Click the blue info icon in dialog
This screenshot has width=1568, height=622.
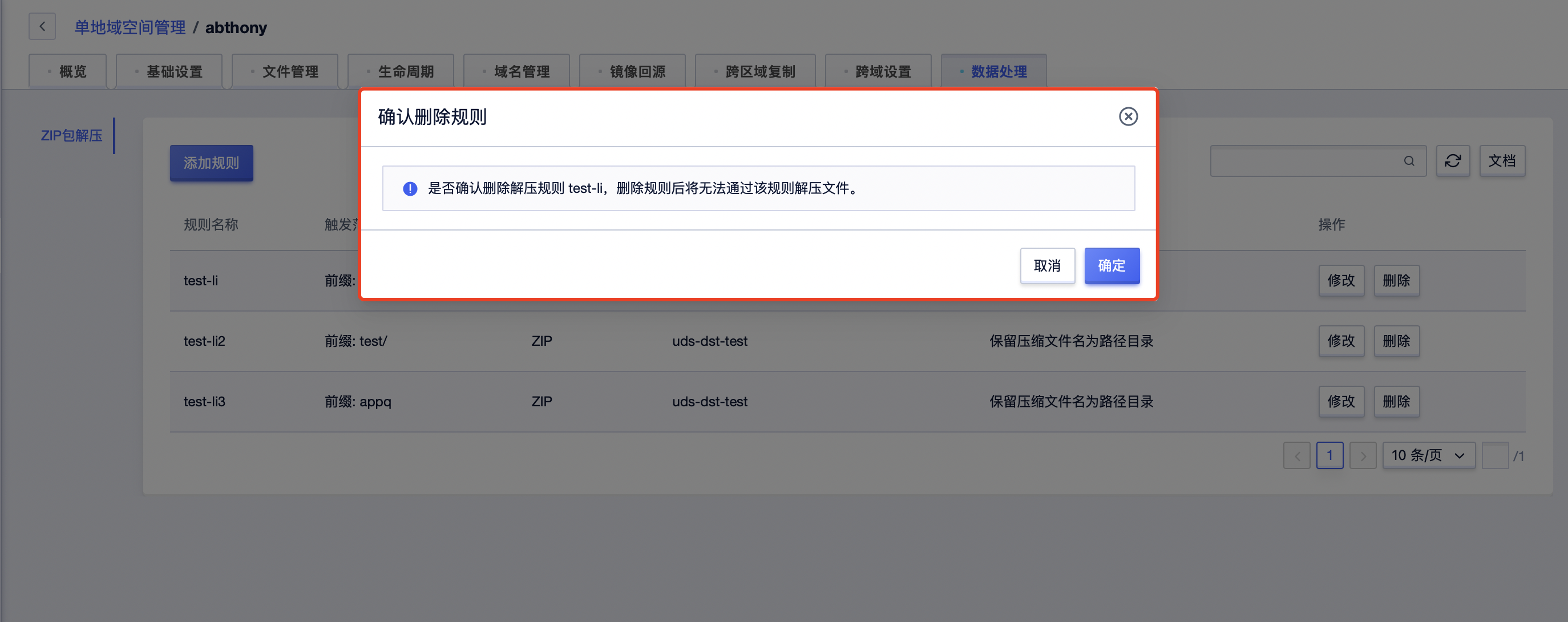(410, 189)
